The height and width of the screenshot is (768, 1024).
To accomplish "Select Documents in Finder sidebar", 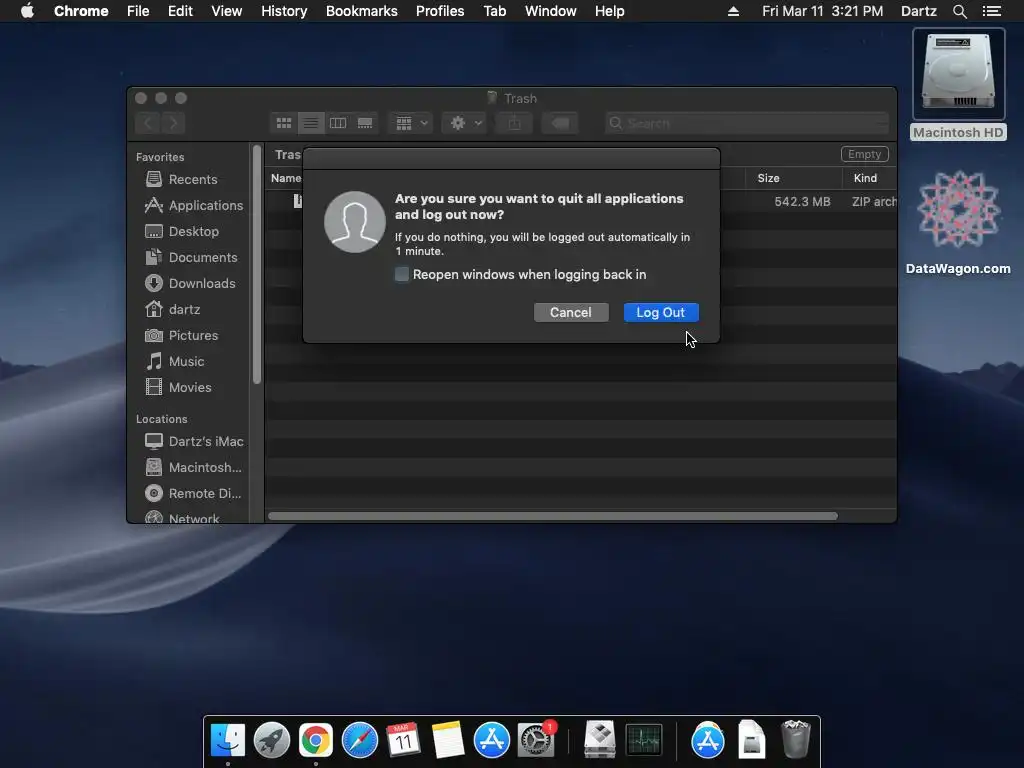I will coord(191,257).
